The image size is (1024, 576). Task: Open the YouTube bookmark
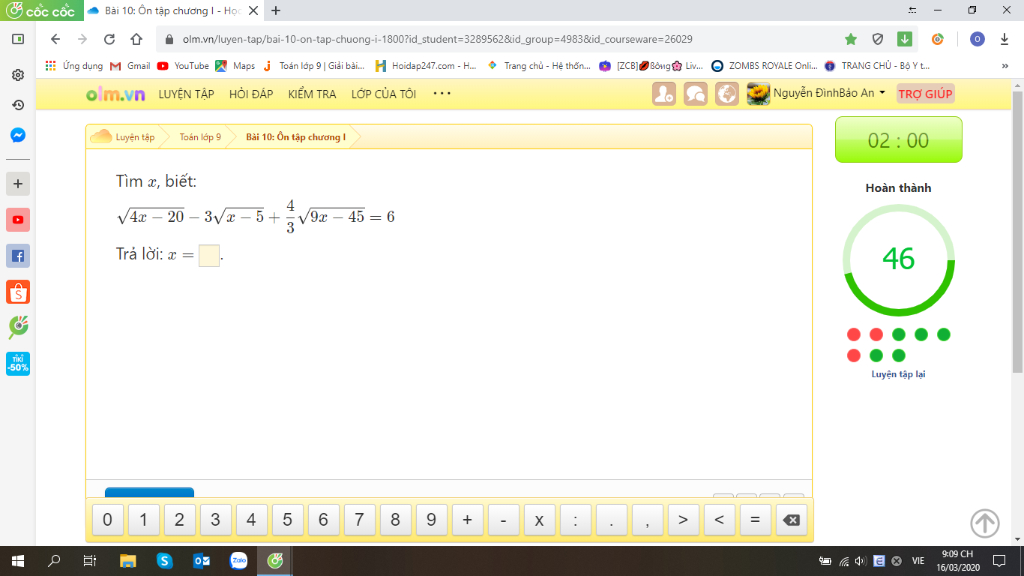[x=184, y=66]
